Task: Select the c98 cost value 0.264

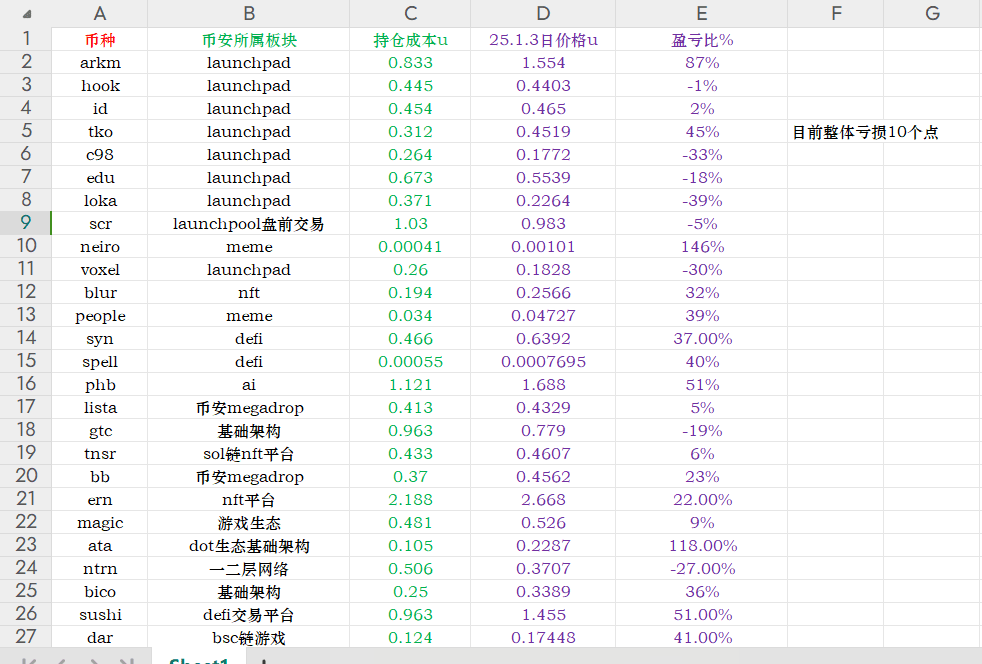Action: pos(410,154)
